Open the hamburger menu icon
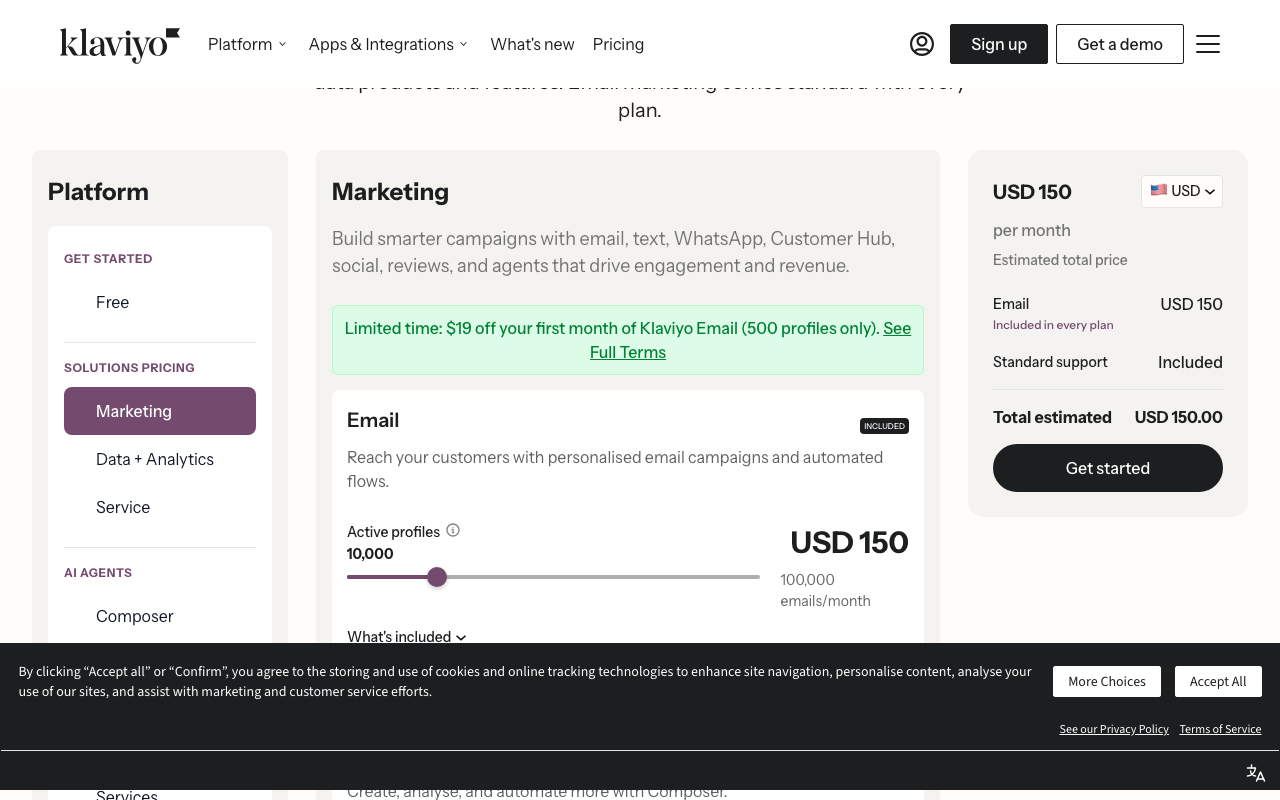The image size is (1280, 800). click(x=1208, y=44)
